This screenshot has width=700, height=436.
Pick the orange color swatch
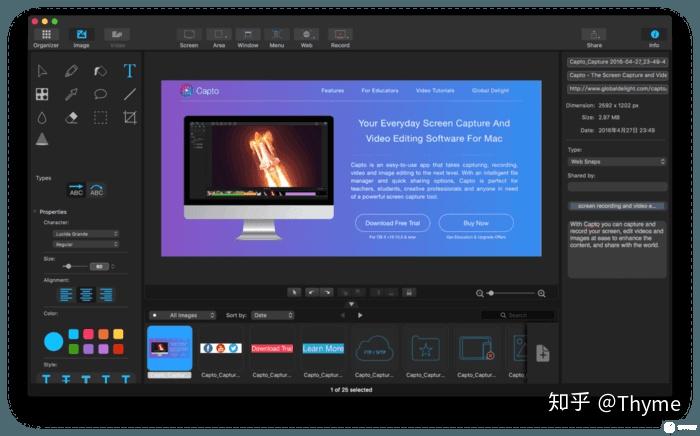103,334
